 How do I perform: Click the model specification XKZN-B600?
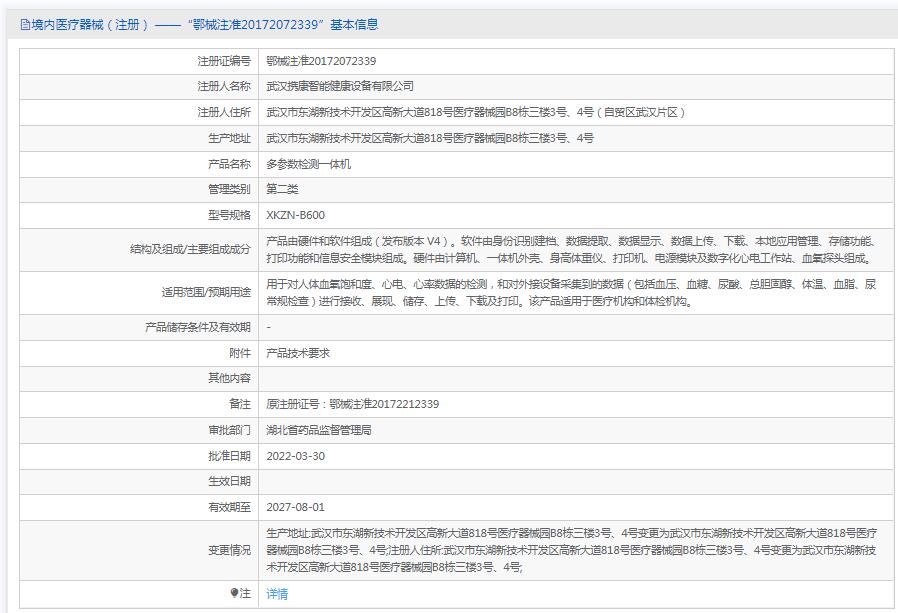(295, 215)
